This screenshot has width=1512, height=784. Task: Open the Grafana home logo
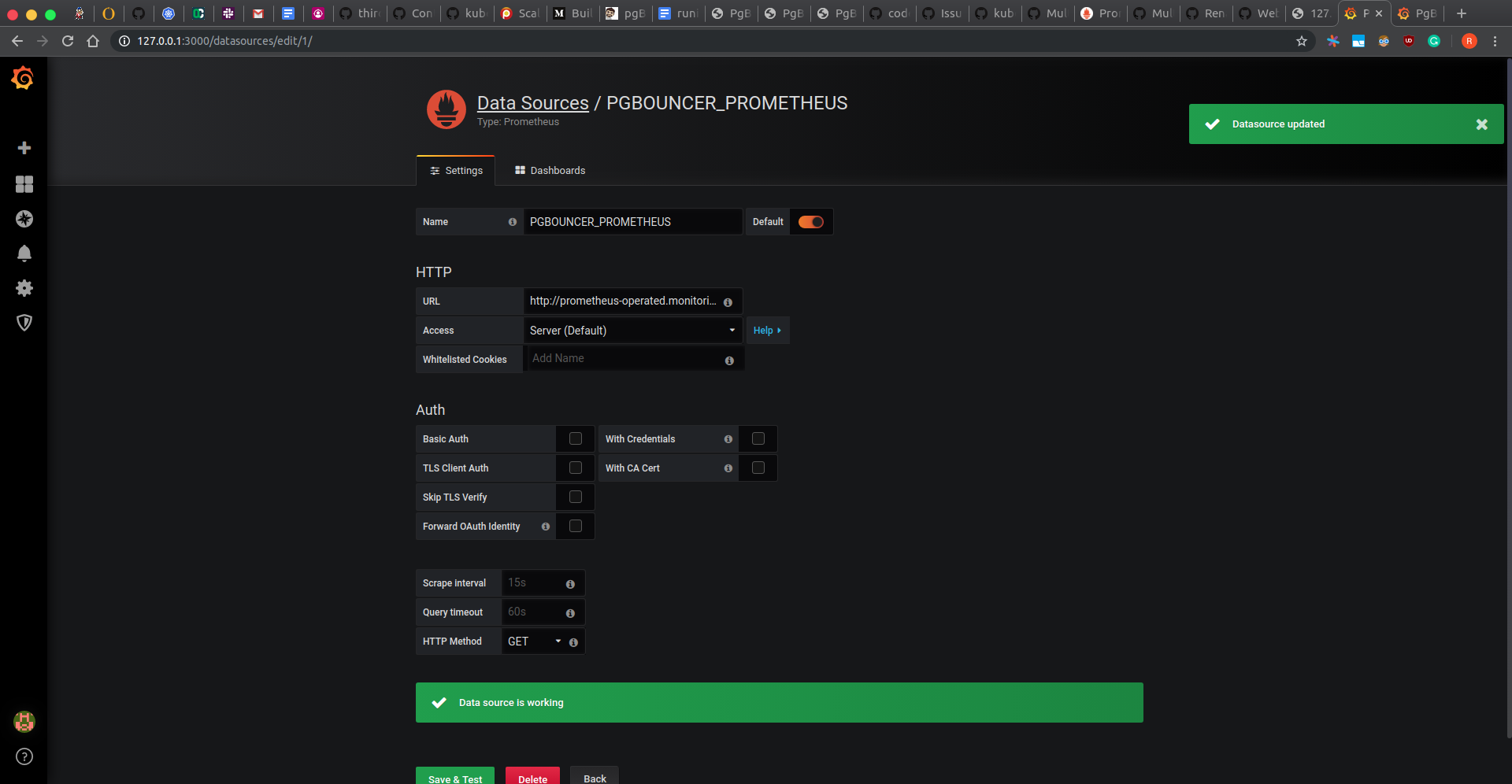coord(23,78)
